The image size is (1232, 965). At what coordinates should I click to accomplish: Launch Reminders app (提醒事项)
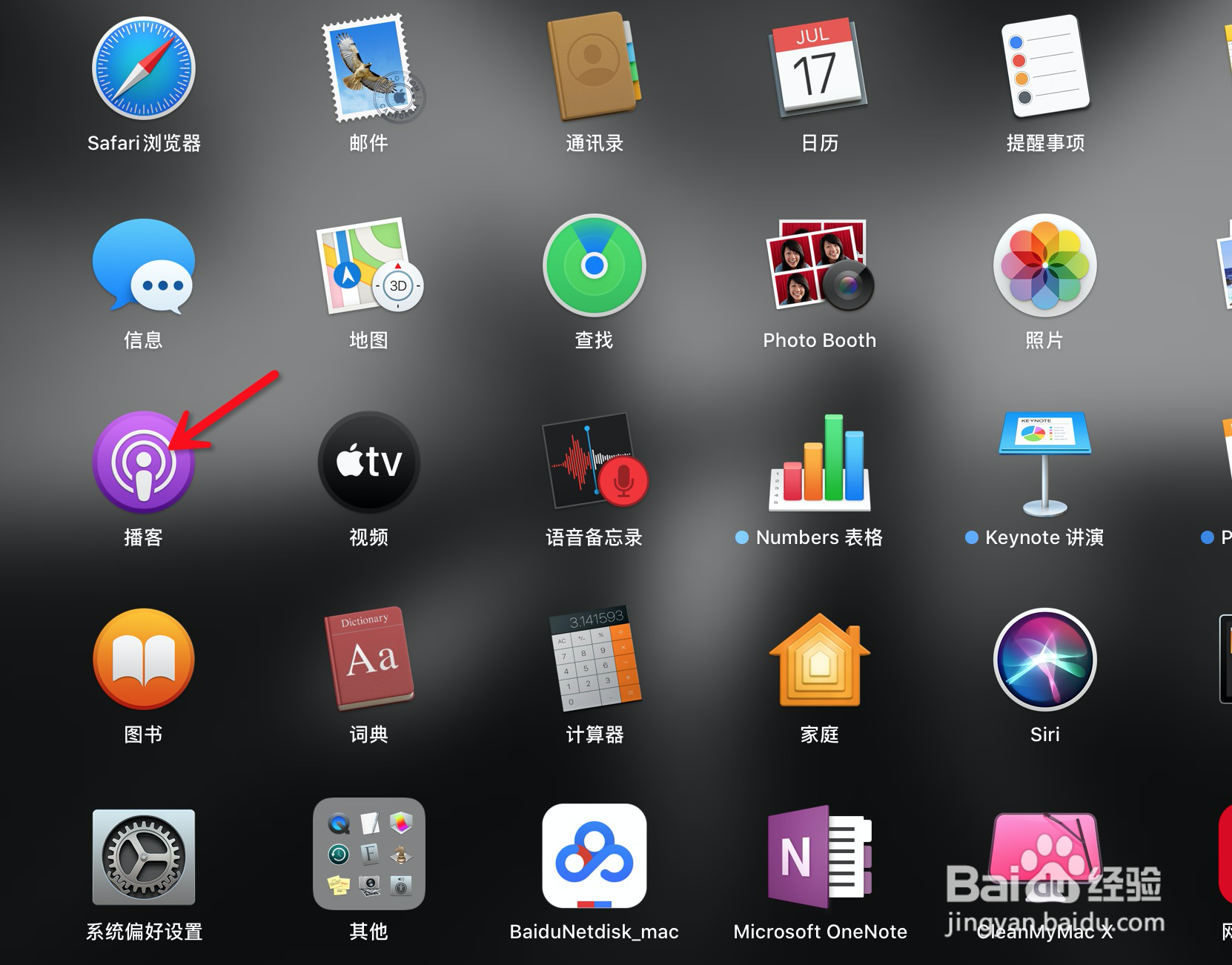point(1045,67)
